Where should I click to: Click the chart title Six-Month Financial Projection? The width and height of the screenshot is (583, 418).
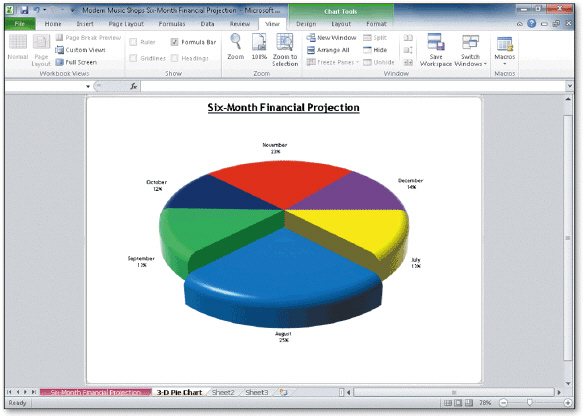[283, 107]
